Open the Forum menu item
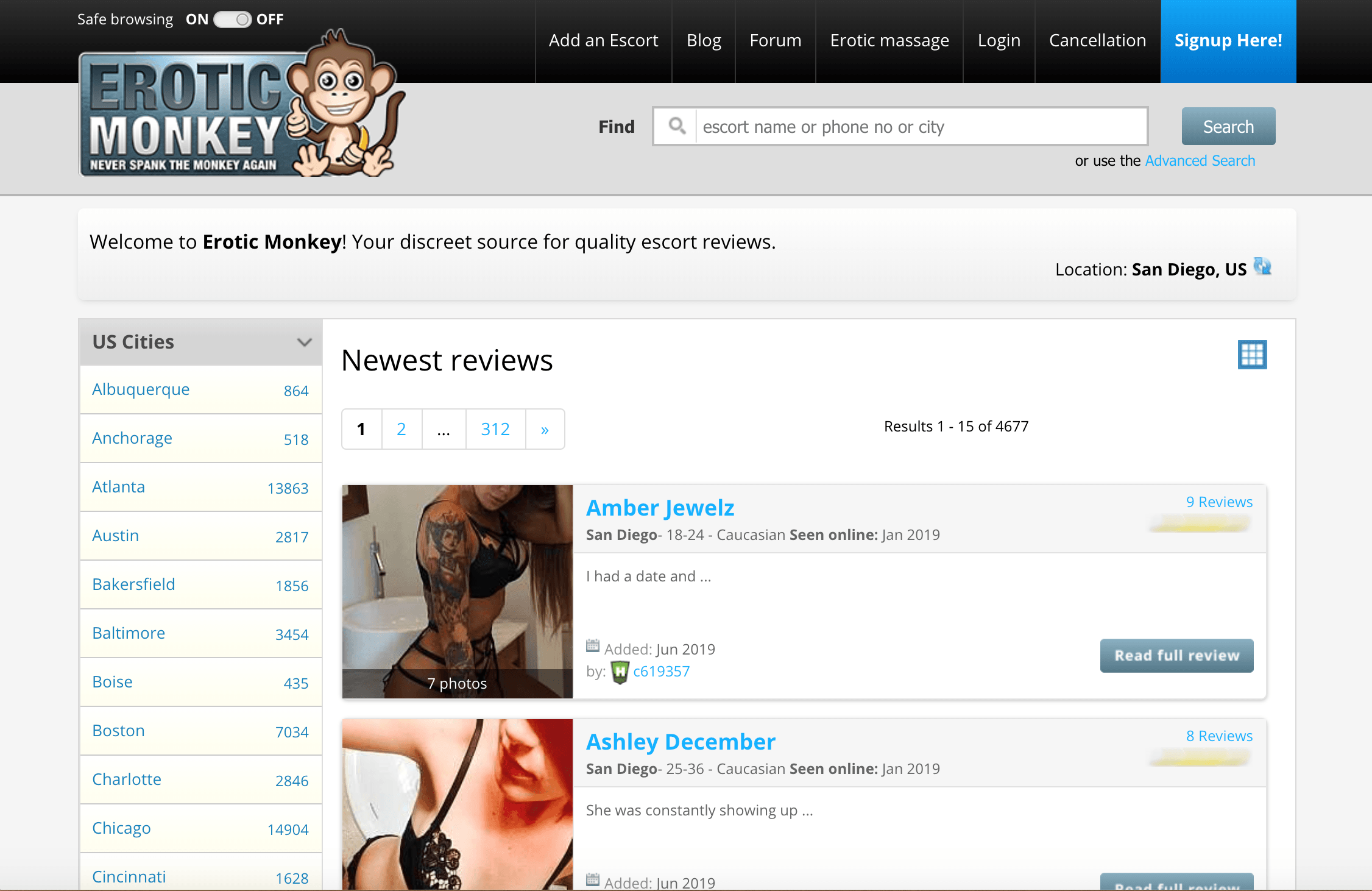The height and width of the screenshot is (891, 1372). click(x=774, y=40)
